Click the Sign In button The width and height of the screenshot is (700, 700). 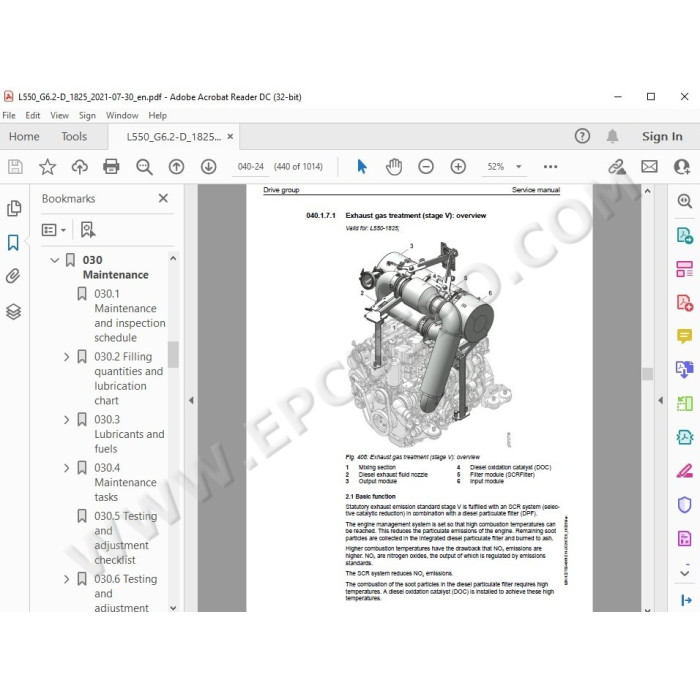(662, 137)
